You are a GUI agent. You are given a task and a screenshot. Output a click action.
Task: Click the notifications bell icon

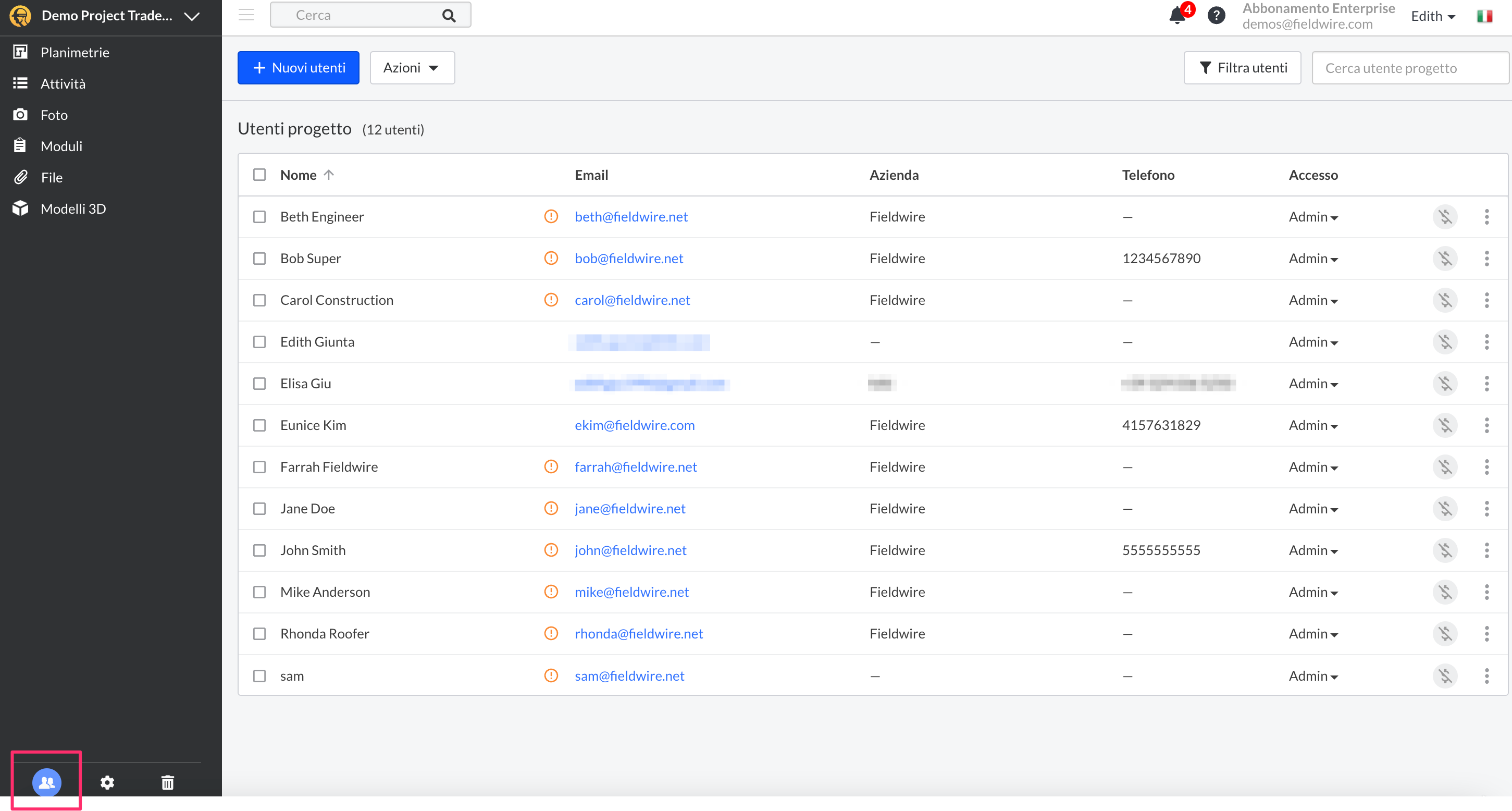click(x=1176, y=16)
